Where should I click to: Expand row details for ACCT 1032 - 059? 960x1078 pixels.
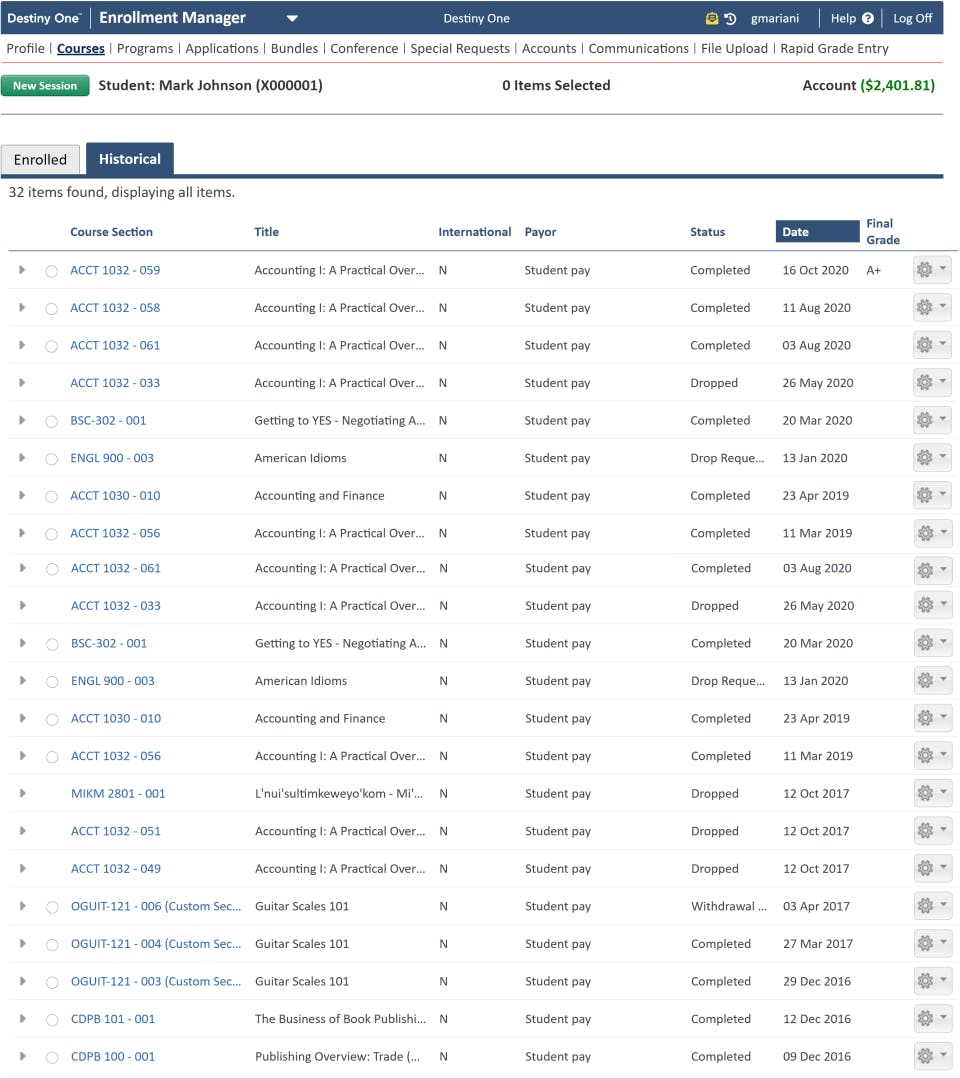(22, 270)
